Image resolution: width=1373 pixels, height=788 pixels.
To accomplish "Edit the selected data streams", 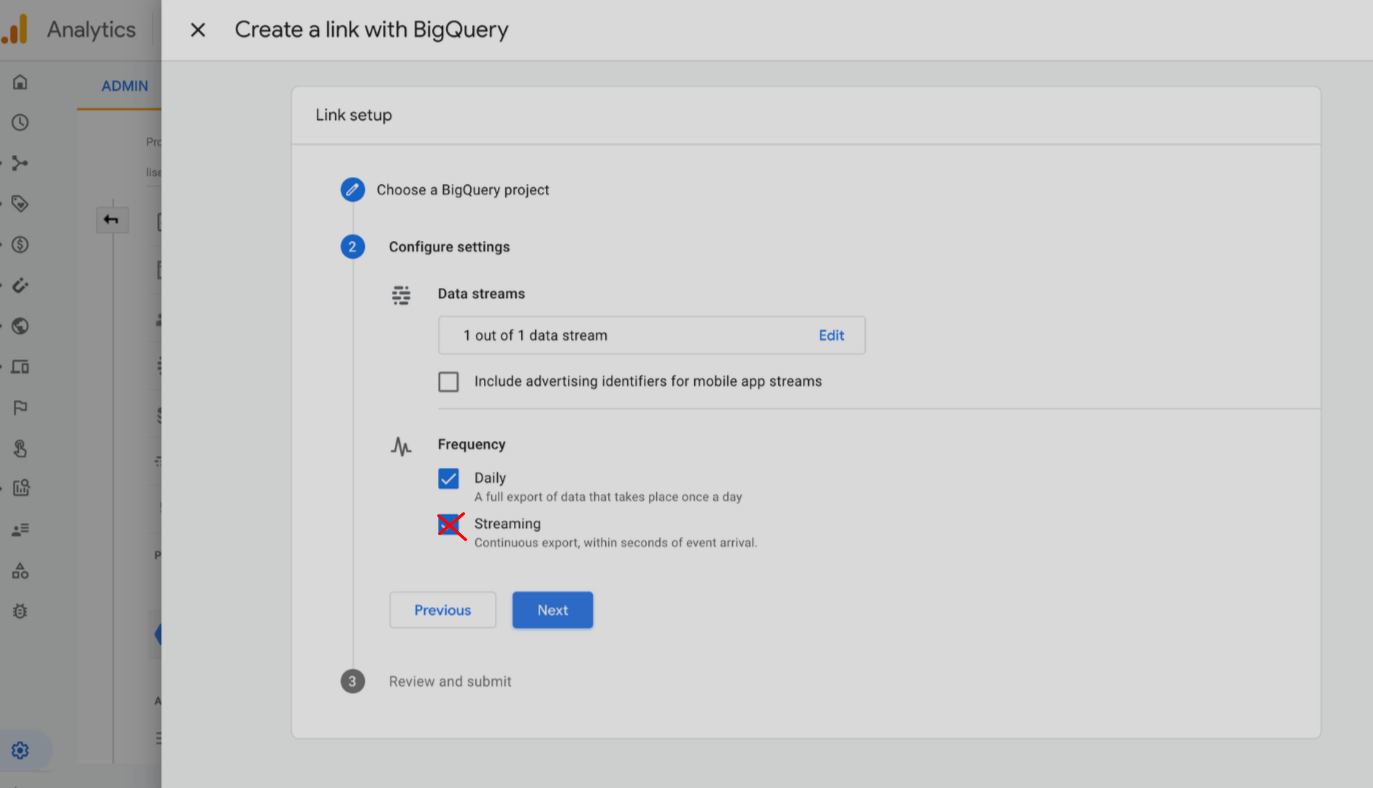I will tap(831, 336).
